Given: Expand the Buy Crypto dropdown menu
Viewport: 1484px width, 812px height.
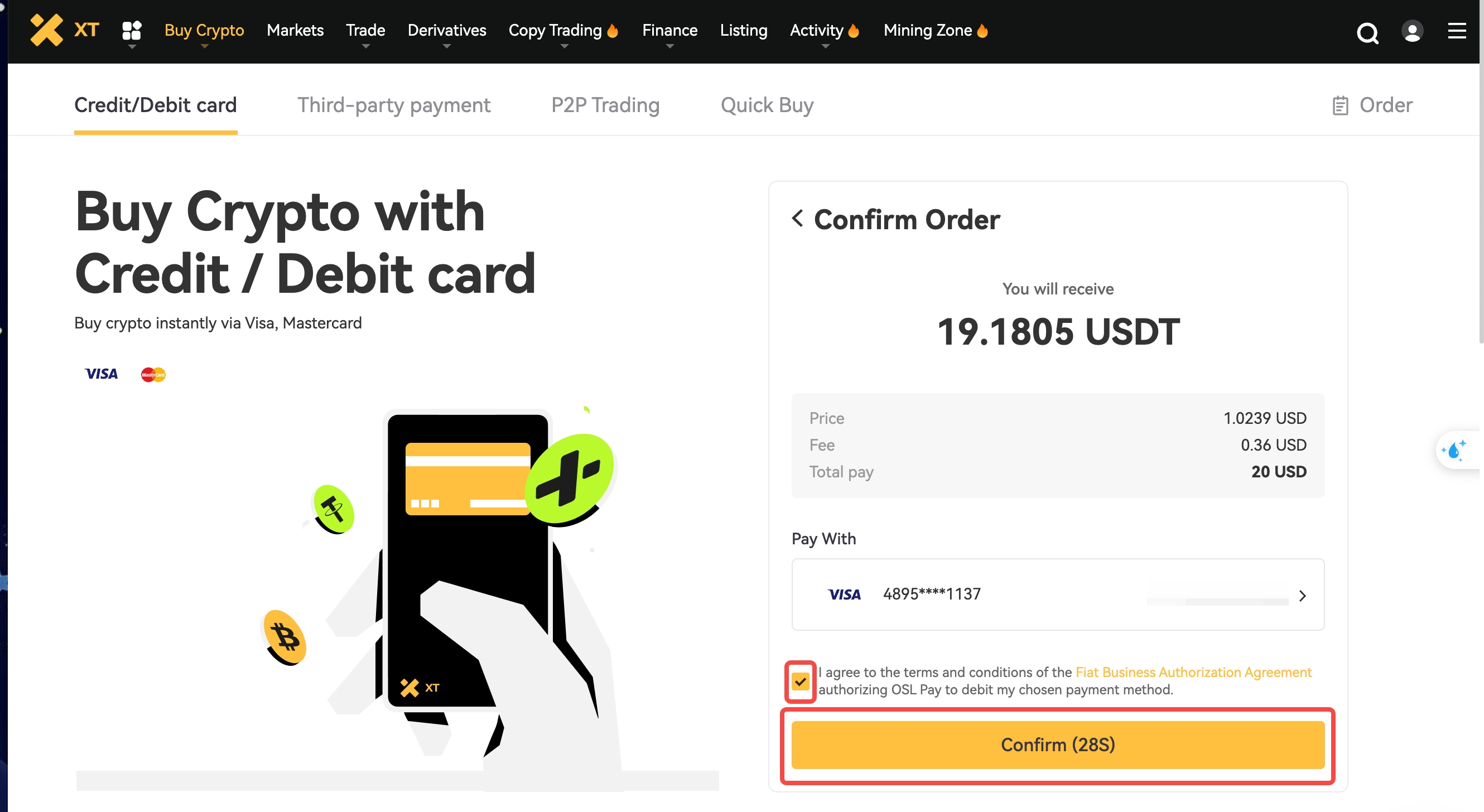Looking at the screenshot, I should (204, 31).
